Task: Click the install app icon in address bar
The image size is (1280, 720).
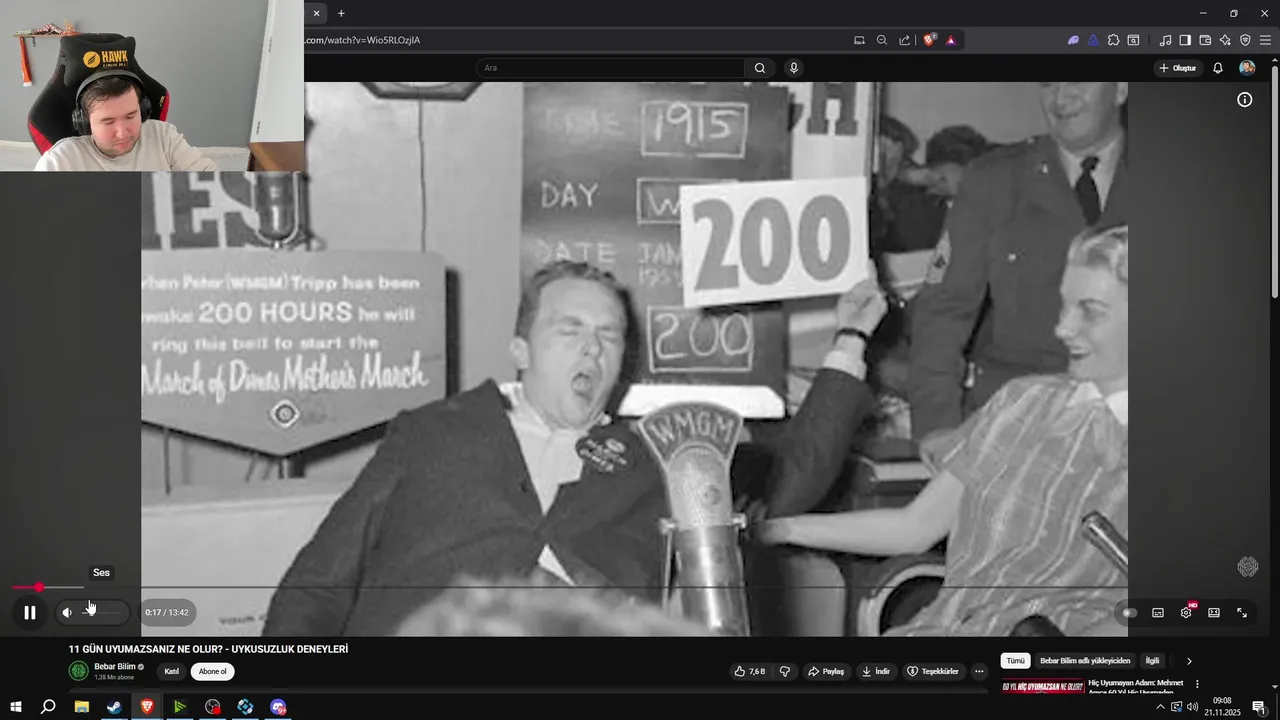Action: click(859, 40)
